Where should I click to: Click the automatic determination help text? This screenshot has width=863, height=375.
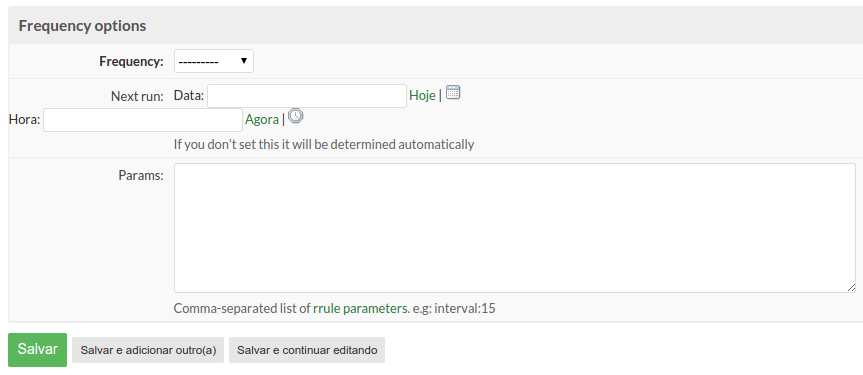(x=324, y=145)
